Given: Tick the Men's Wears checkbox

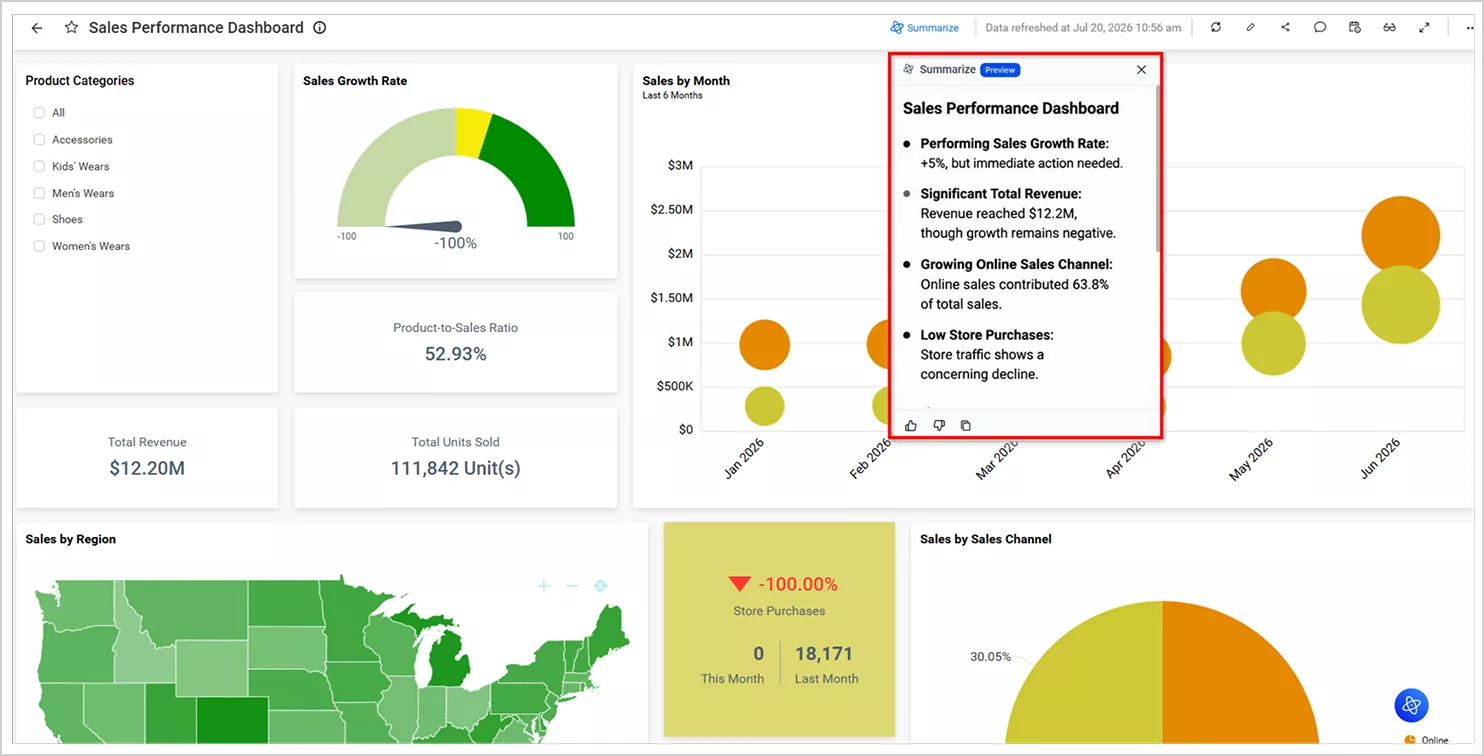Looking at the screenshot, I should coord(39,193).
